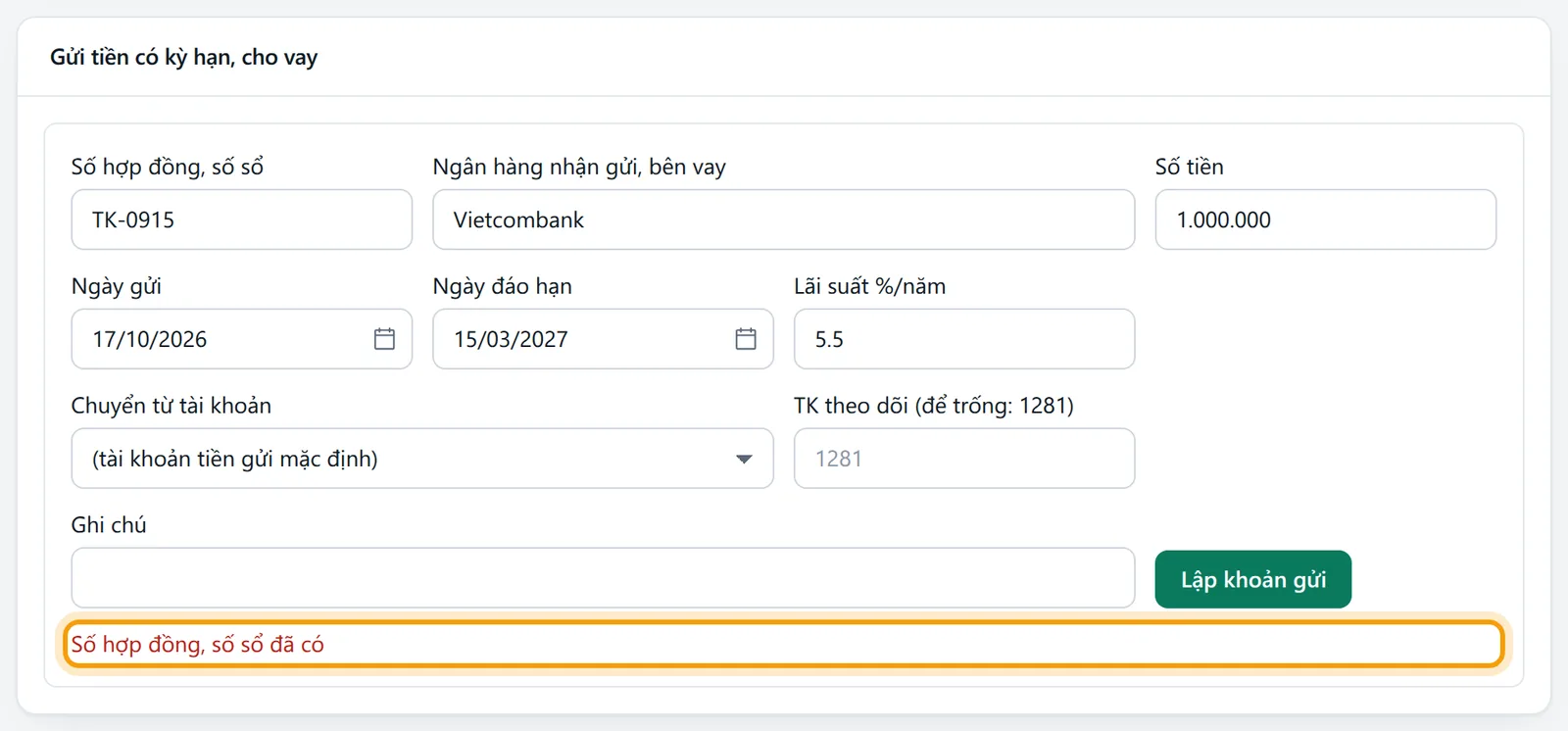This screenshot has width=1568, height=731.
Task: Select the Số tiền field 1.000.000
Action: click(1326, 219)
